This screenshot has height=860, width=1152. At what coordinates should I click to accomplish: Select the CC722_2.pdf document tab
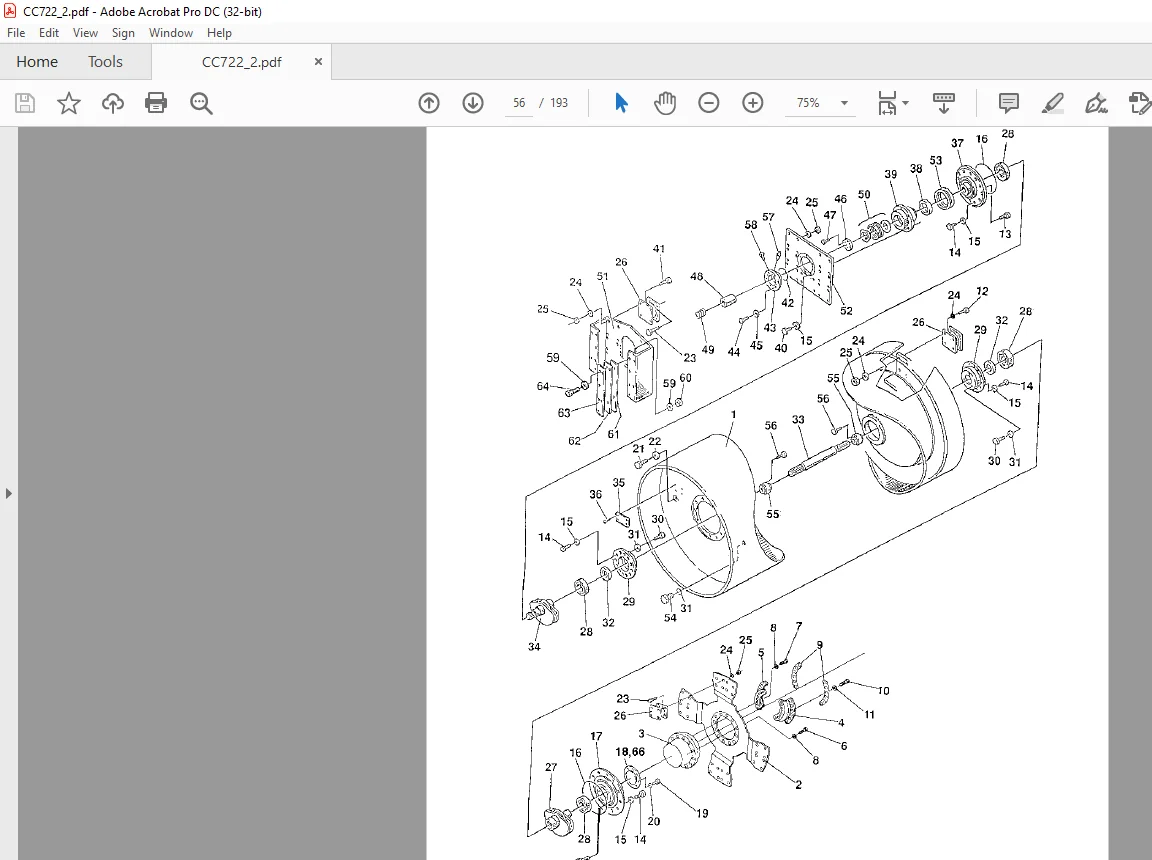pyautogui.click(x=241, y=62)
